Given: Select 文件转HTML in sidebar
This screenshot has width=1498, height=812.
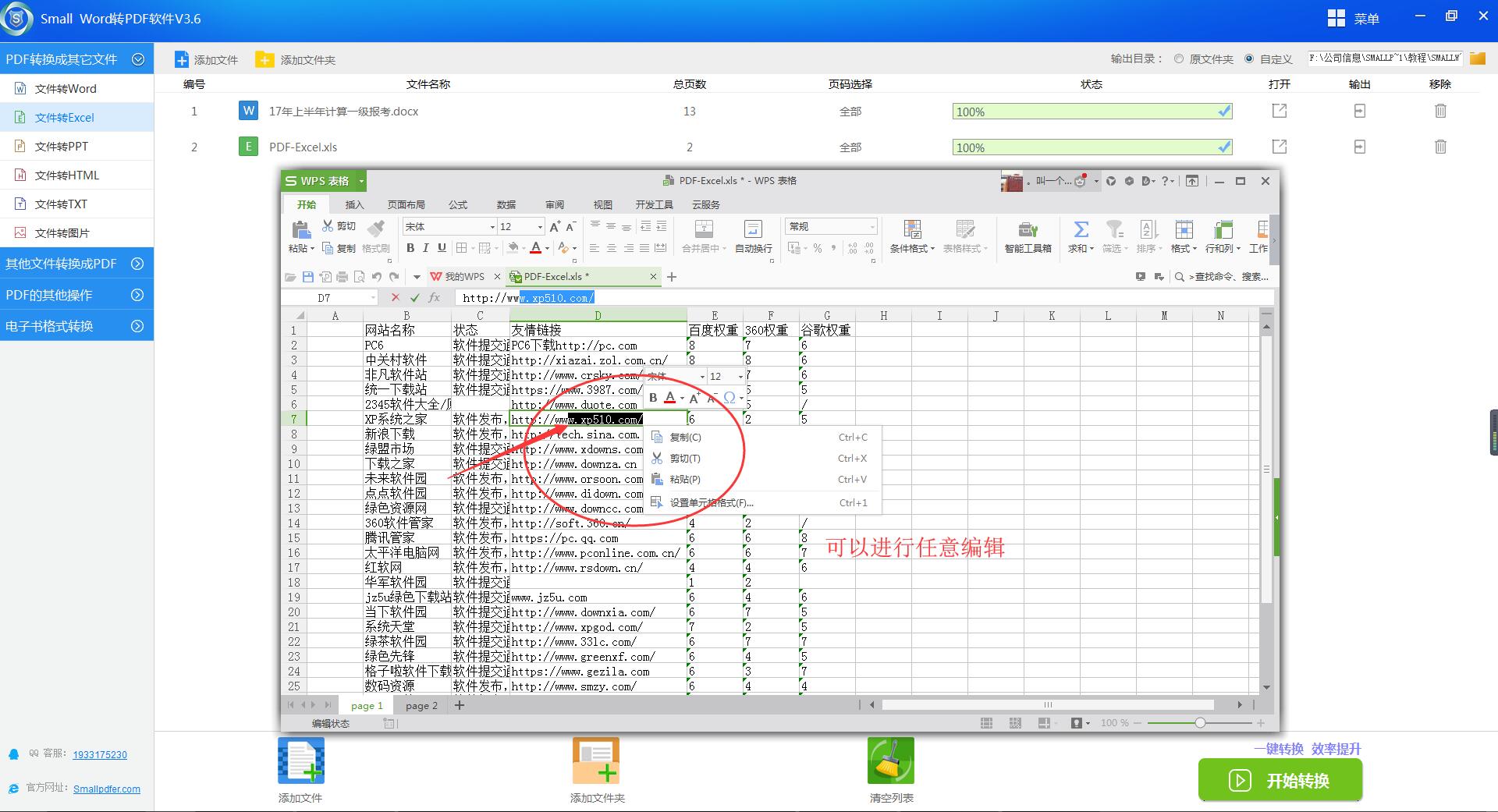Looking at the screenshot, I should point(76,175).
